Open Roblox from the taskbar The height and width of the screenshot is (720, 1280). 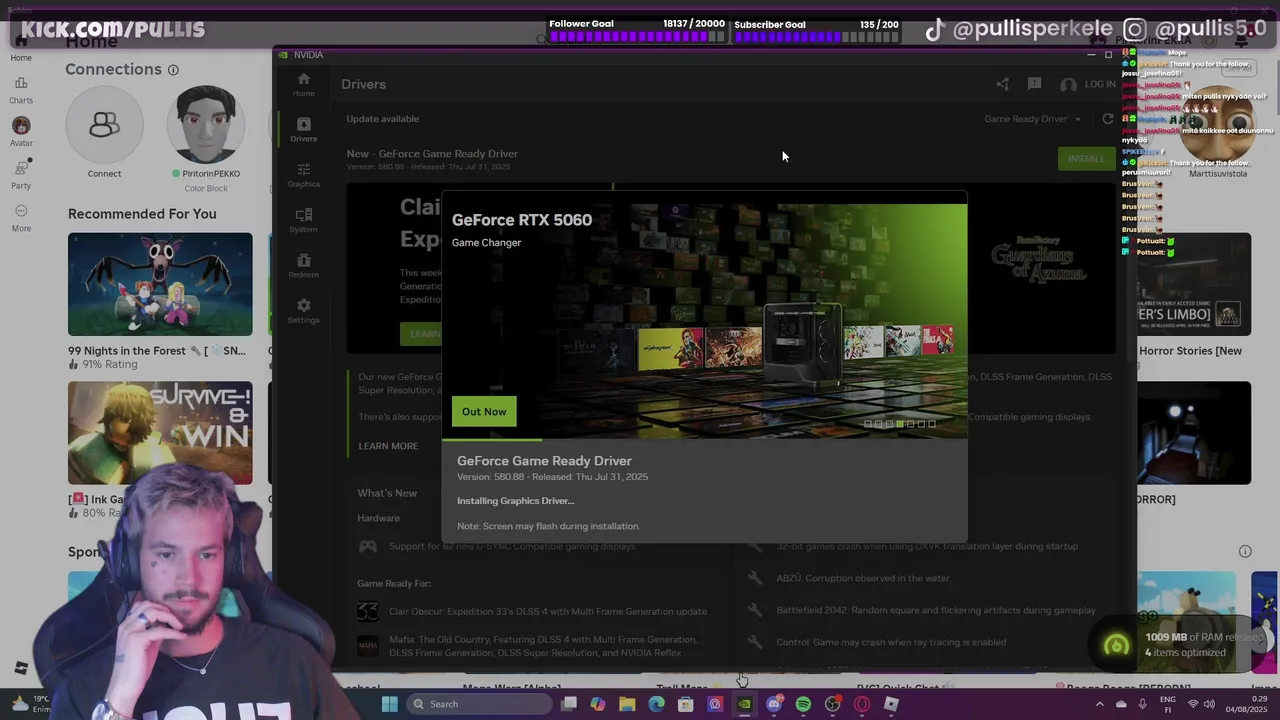(891, 704)
